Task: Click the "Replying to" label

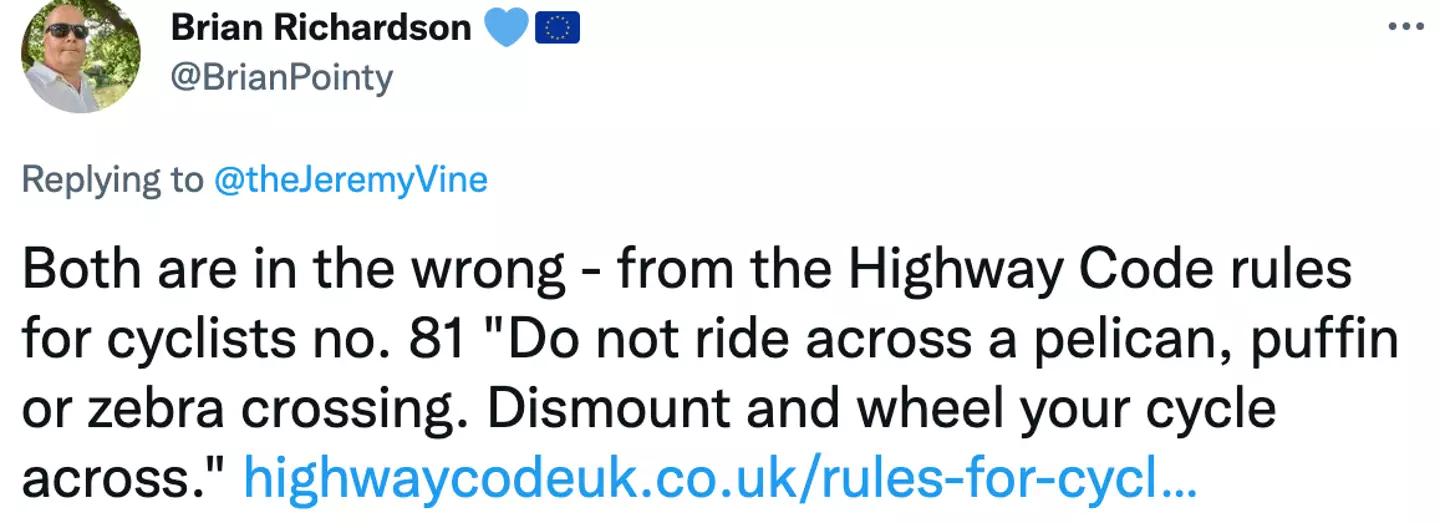Action: point(111,180)
